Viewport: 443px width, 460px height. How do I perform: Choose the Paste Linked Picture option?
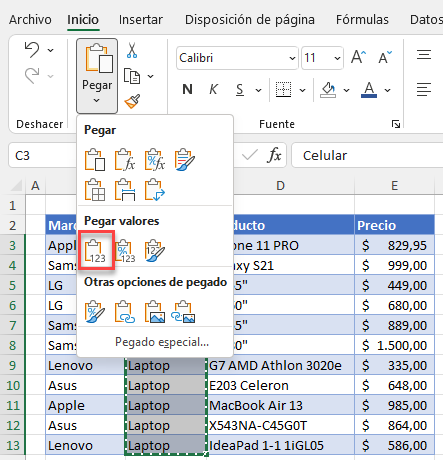point(183,312)
